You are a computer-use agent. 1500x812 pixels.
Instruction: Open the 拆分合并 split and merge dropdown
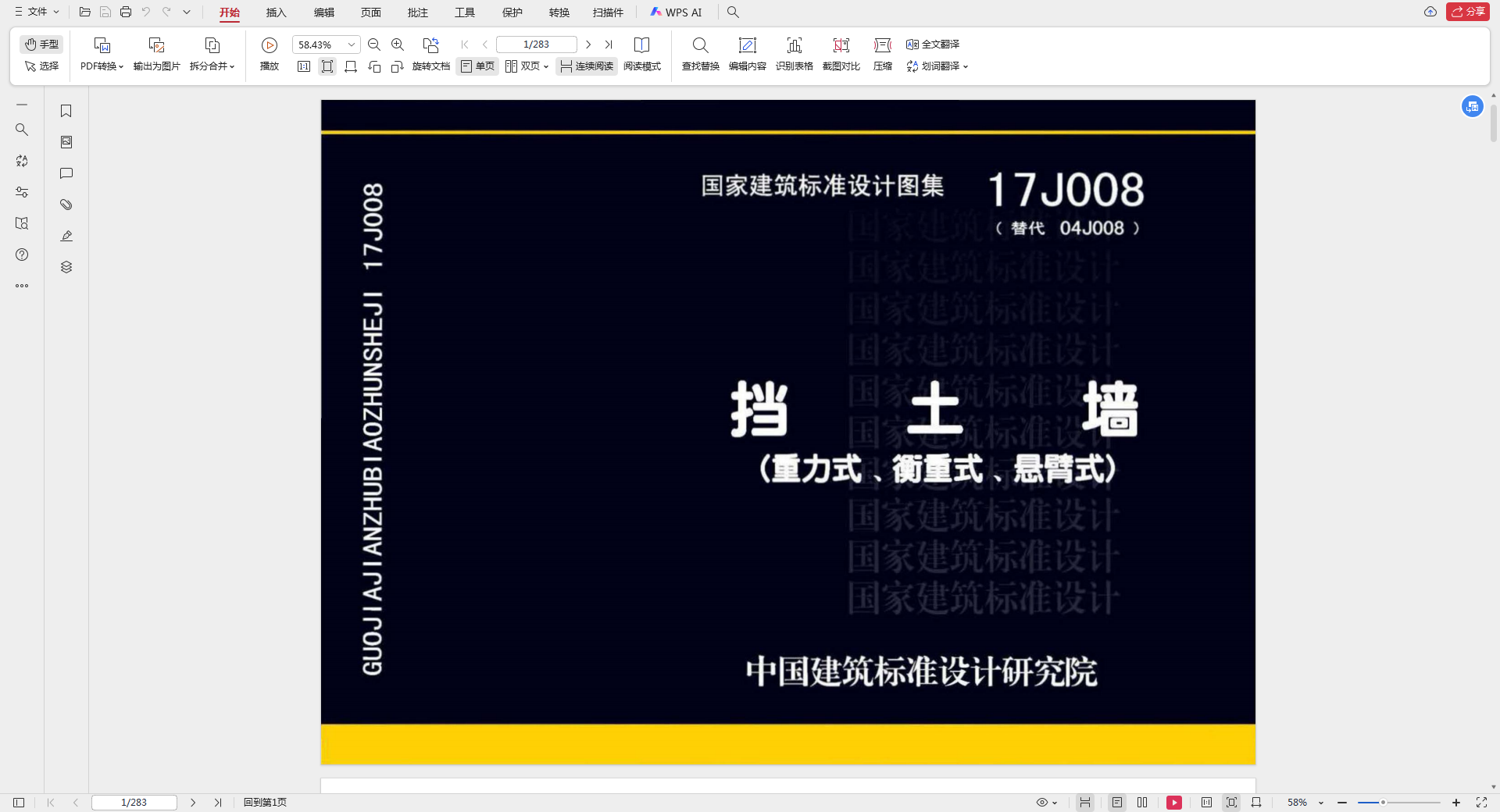pyautogui.click(x=212, y=66)
